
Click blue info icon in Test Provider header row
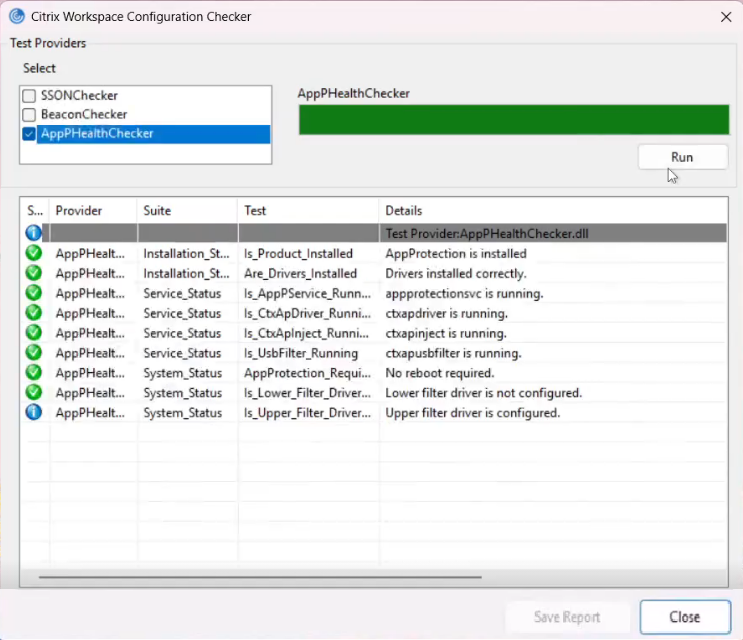pyautogui.click(x=34, y=233)
